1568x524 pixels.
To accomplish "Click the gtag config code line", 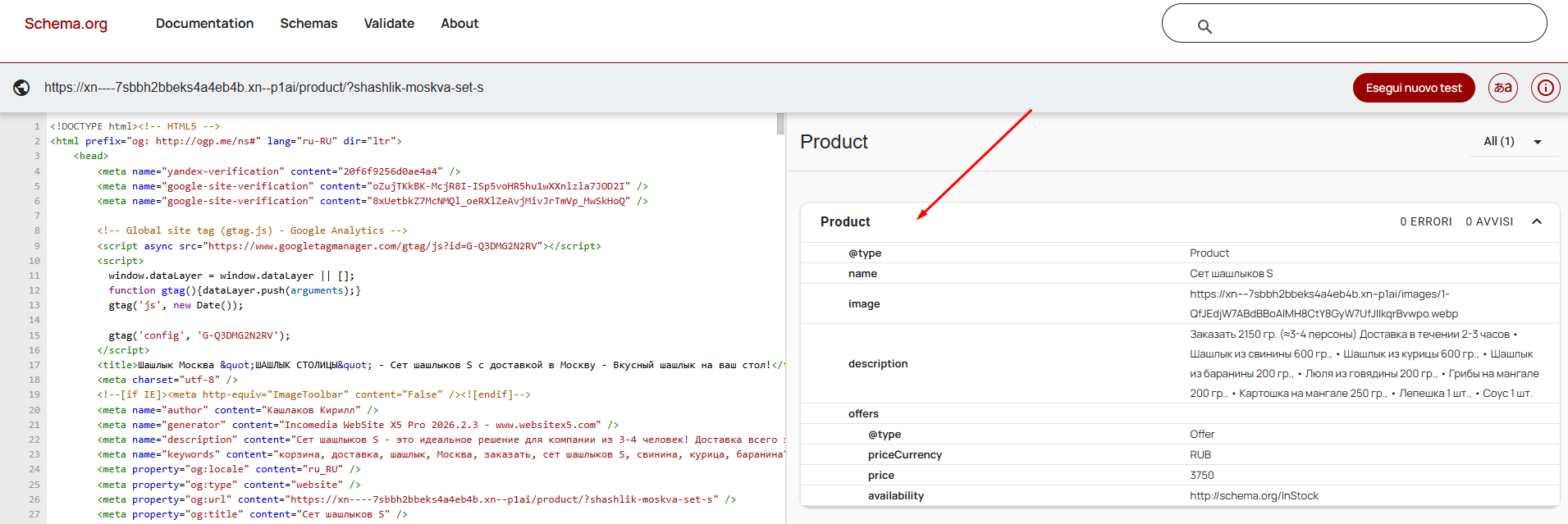I will [199, 335].
